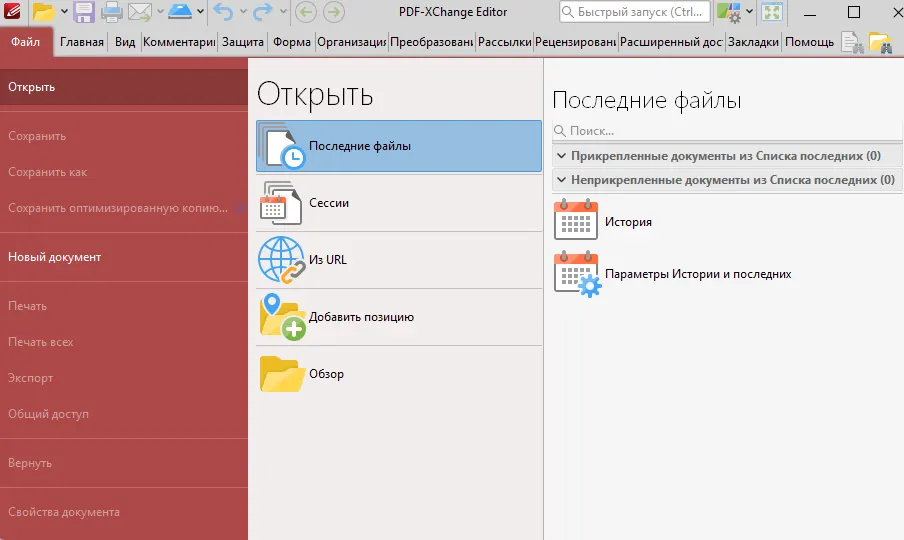Open dropdown arrow next to scanner icon

tap(200, 12)
